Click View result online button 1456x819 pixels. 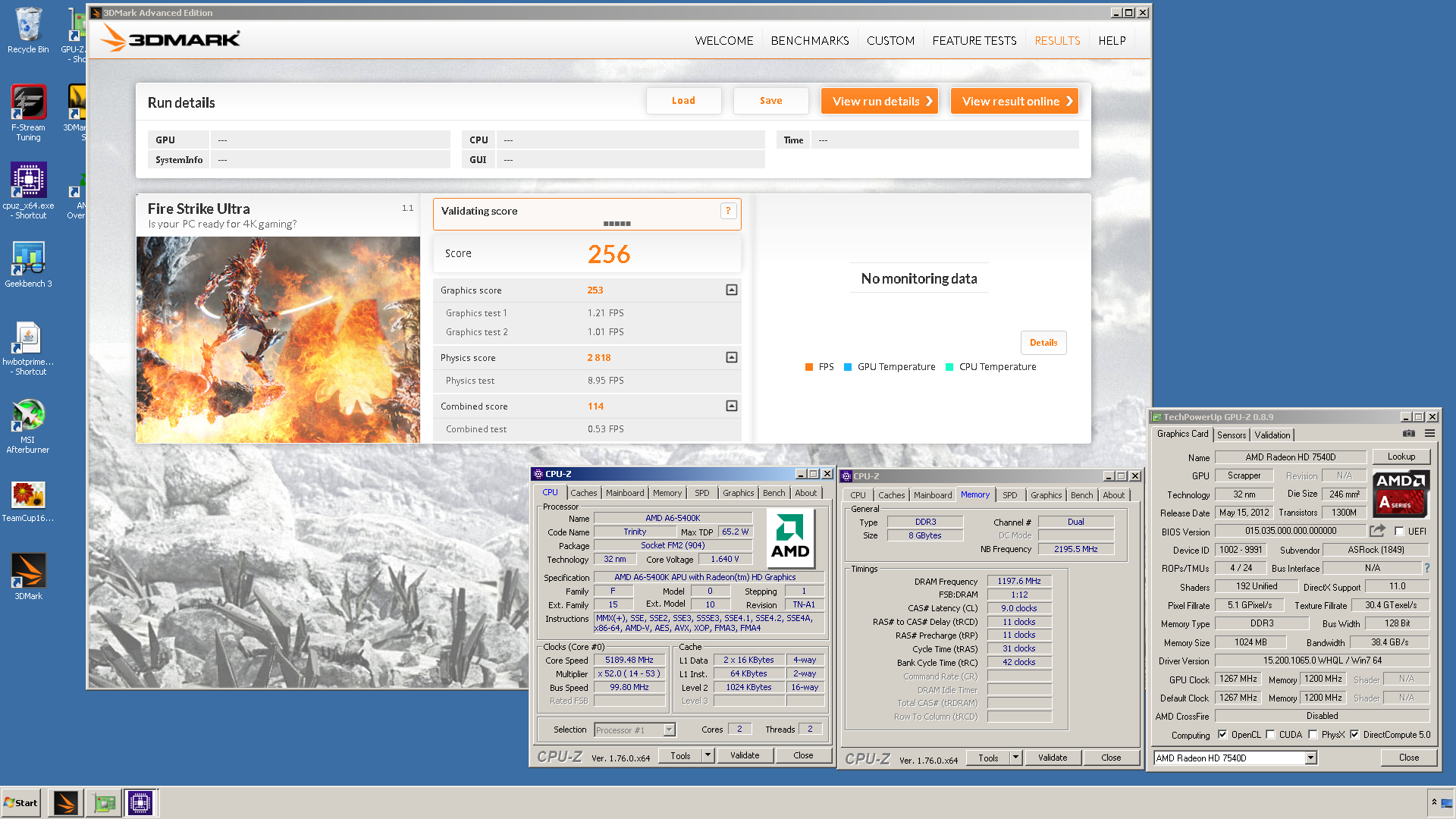click(x=1015, y=101)
